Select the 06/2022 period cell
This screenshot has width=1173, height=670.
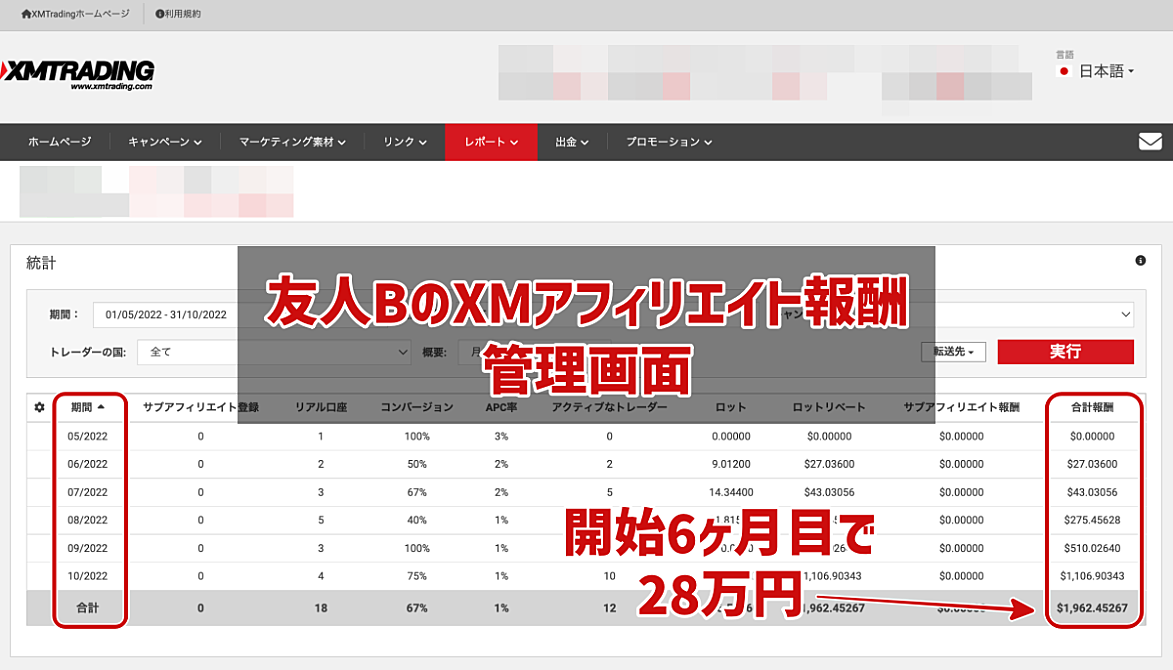(88, 464)
